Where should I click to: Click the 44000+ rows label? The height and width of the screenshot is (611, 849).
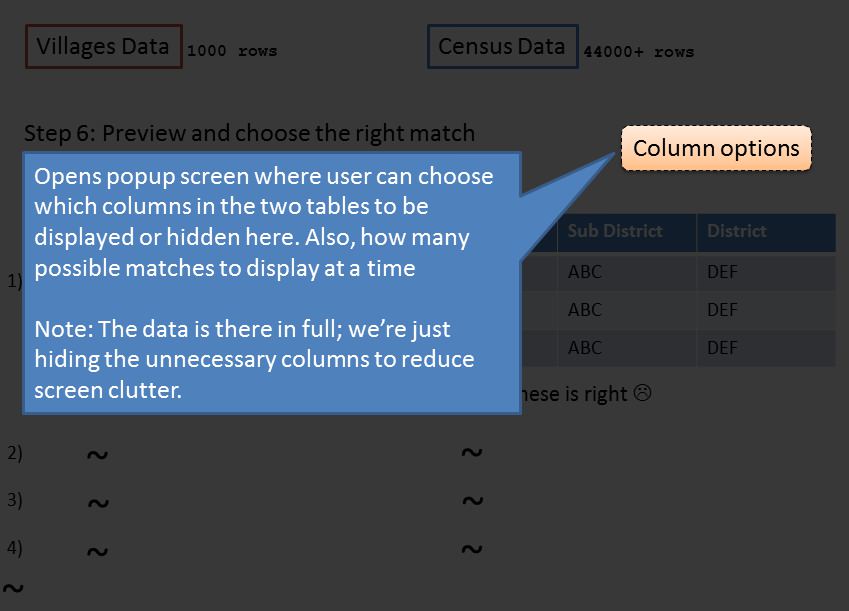[638, 52]
